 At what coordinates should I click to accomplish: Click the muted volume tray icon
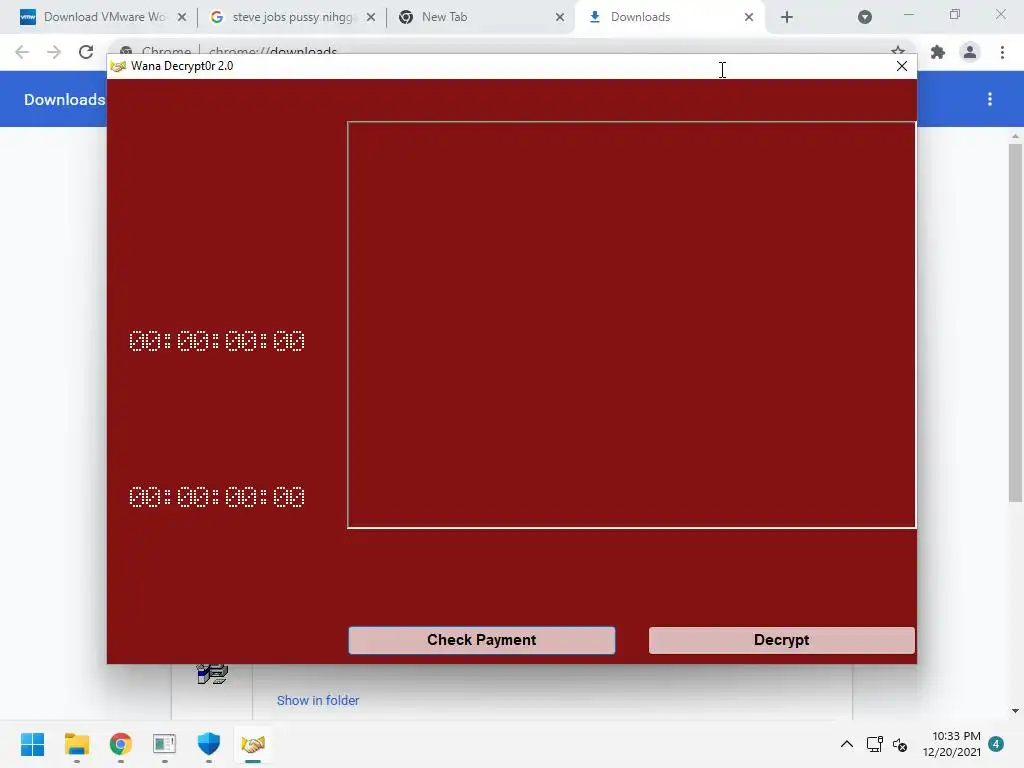click(x=900, y=744)
